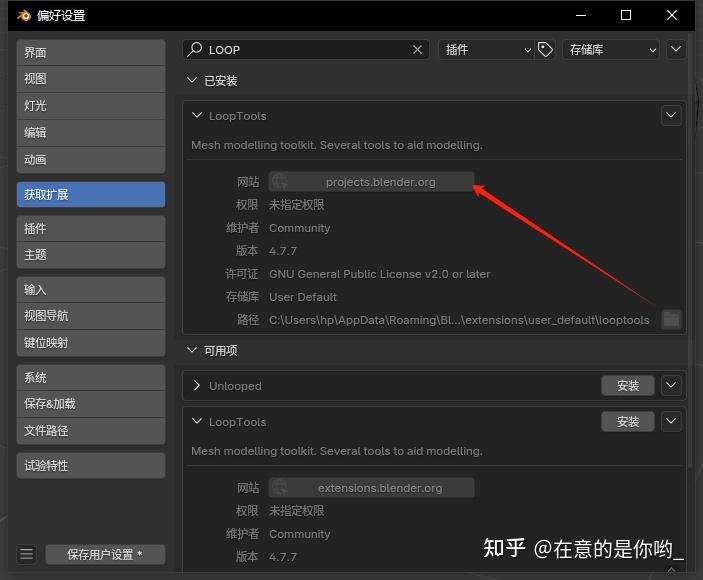Viewport: 703px width, 580px height.
Task: Select the 获取扩展 tab
Action: 91,195
